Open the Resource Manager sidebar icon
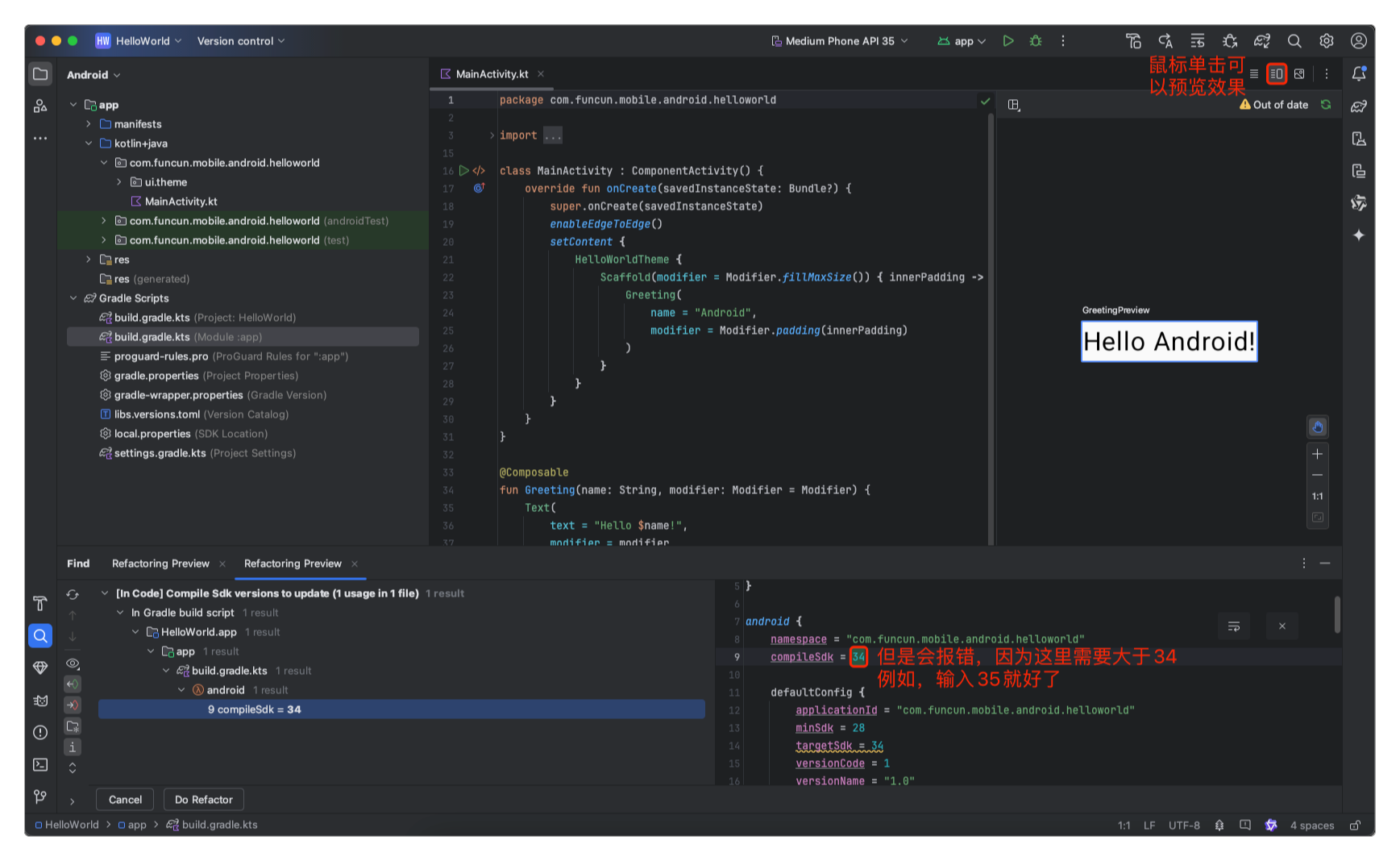1400x861 pixels. click(40, 106)
